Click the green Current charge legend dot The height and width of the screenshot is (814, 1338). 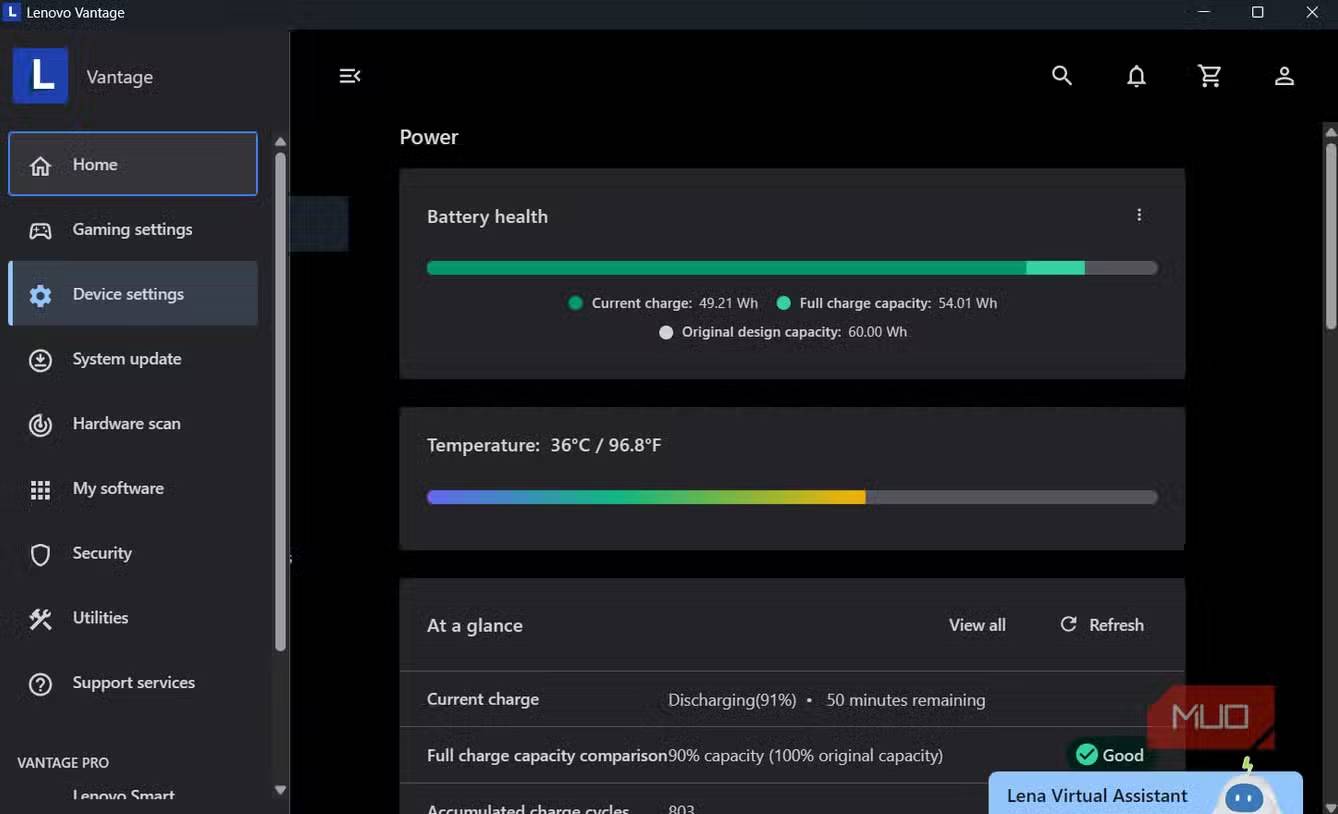tap(575, 303)
